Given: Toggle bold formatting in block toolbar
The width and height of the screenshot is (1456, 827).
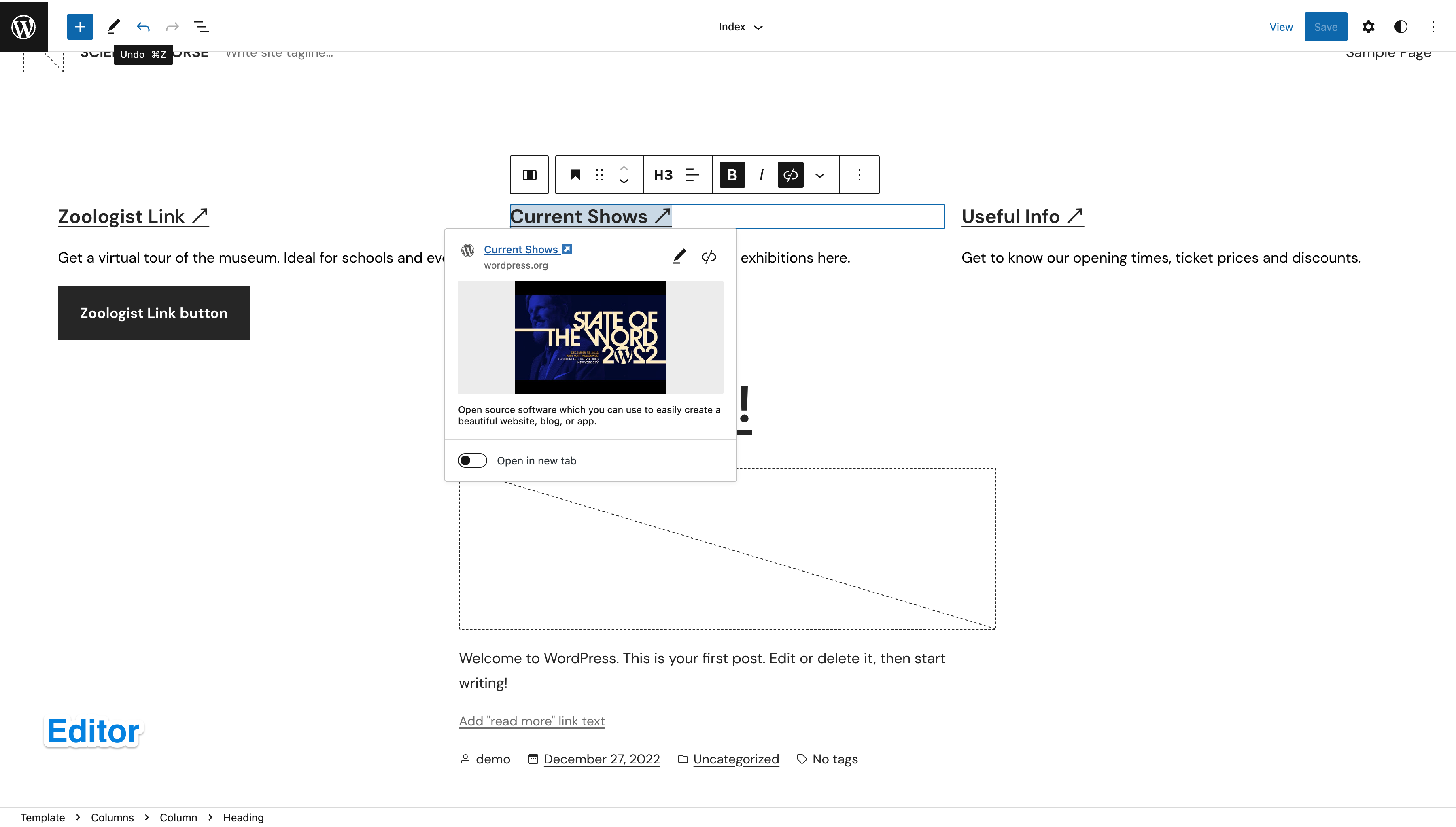Looking at the screenshot, I should coord(732,175).
